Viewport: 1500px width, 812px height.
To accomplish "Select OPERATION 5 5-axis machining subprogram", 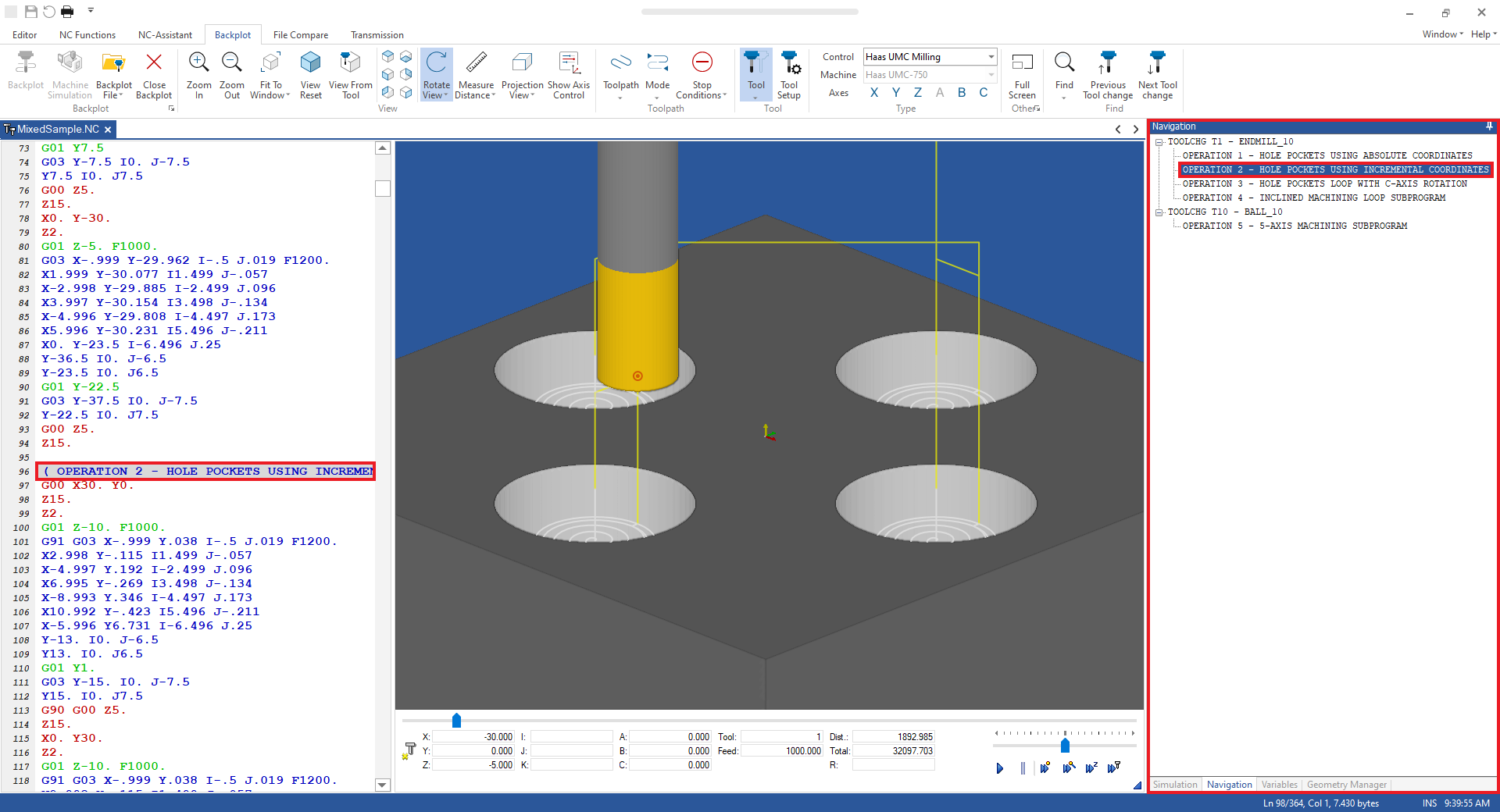I will (x=1295, y=226).
